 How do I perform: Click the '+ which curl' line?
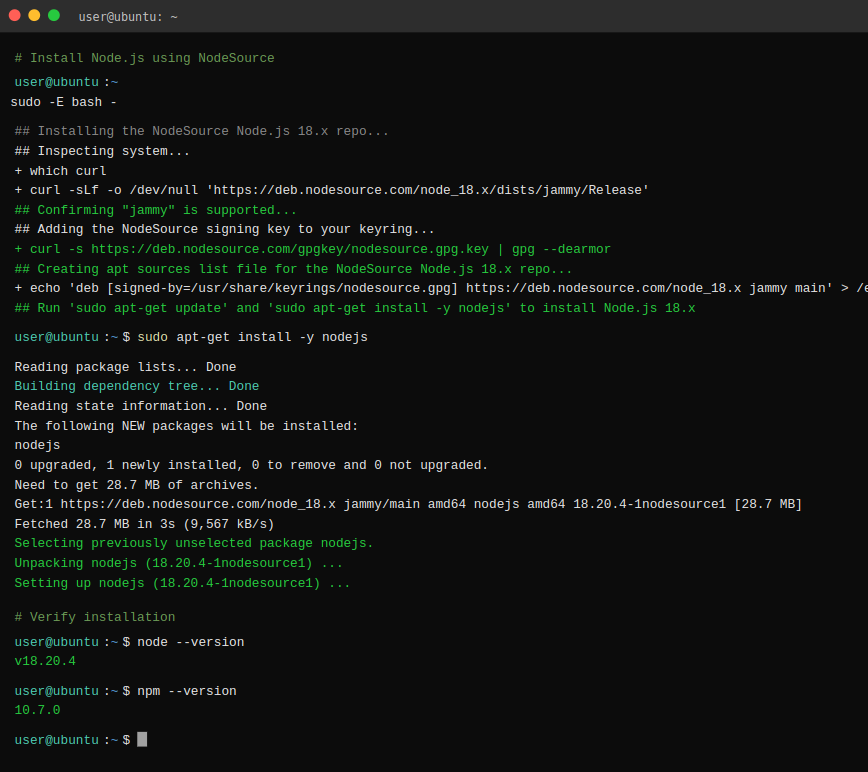point(60,171)
